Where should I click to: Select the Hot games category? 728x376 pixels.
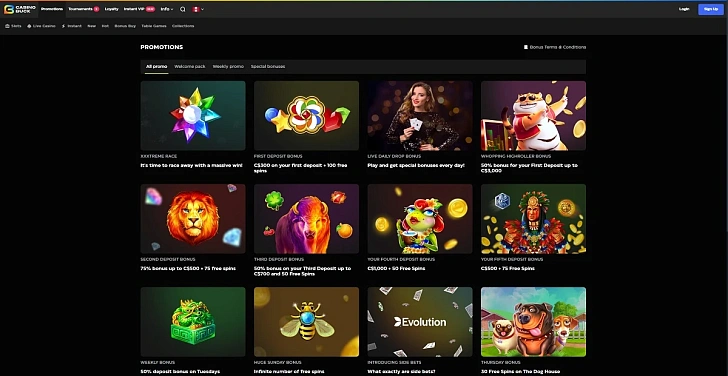pos(105,26)
